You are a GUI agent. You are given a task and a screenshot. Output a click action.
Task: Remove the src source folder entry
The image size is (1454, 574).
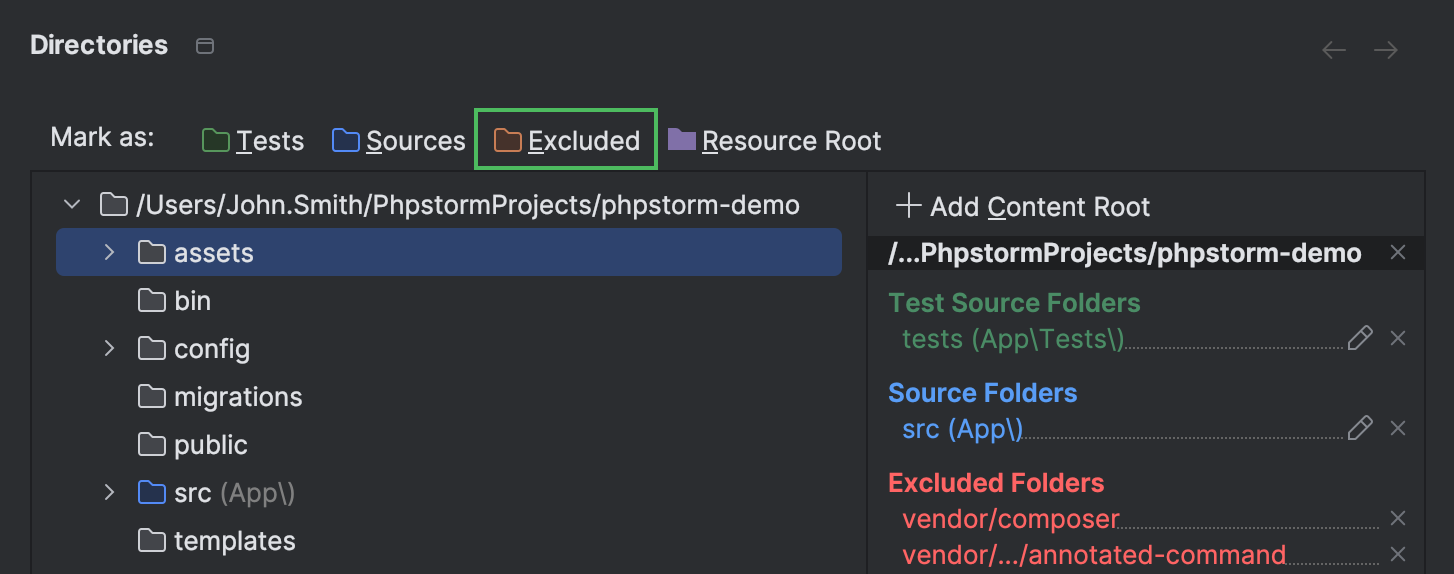[x=1398, y=429]
